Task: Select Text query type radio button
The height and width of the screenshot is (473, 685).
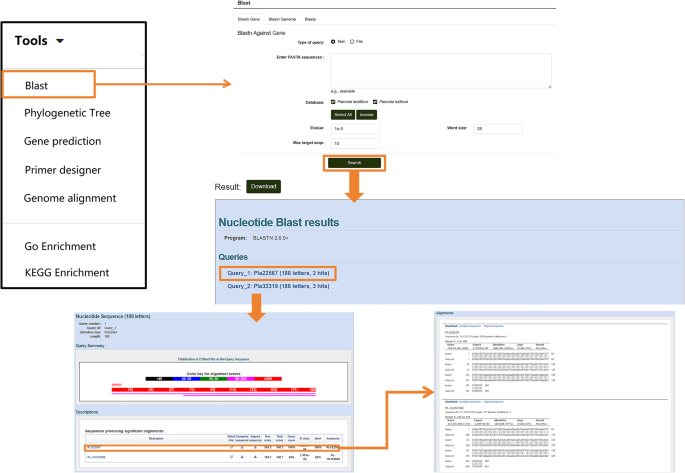Action: coord(333,41)
